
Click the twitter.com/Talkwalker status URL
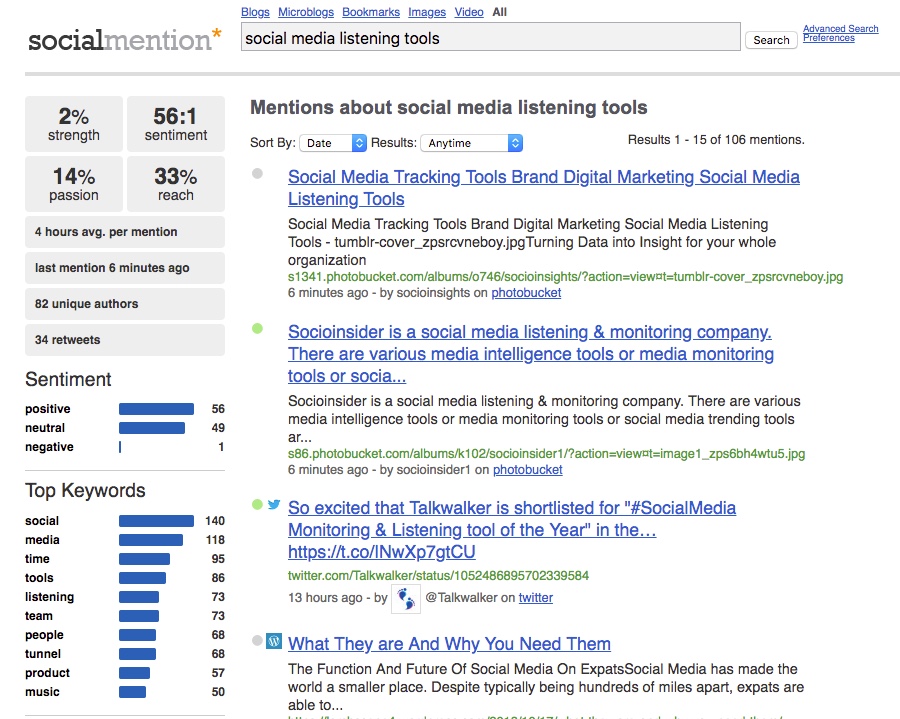(439, 575)
